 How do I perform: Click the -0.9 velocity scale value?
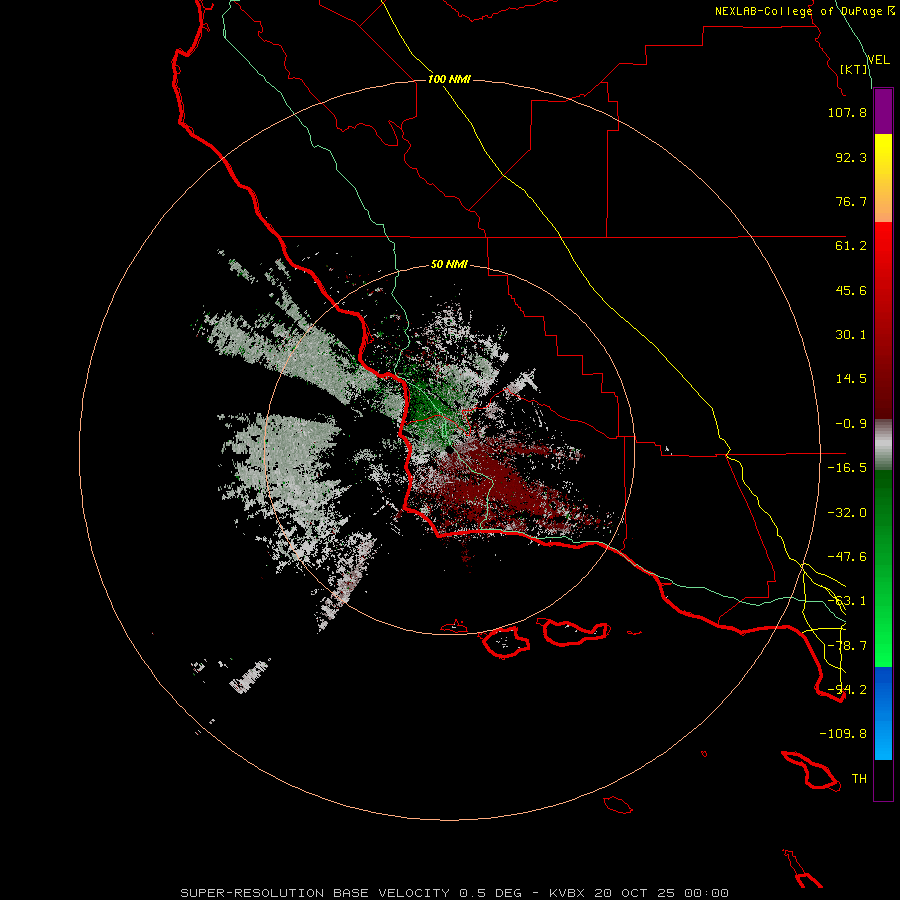(851, 424)
